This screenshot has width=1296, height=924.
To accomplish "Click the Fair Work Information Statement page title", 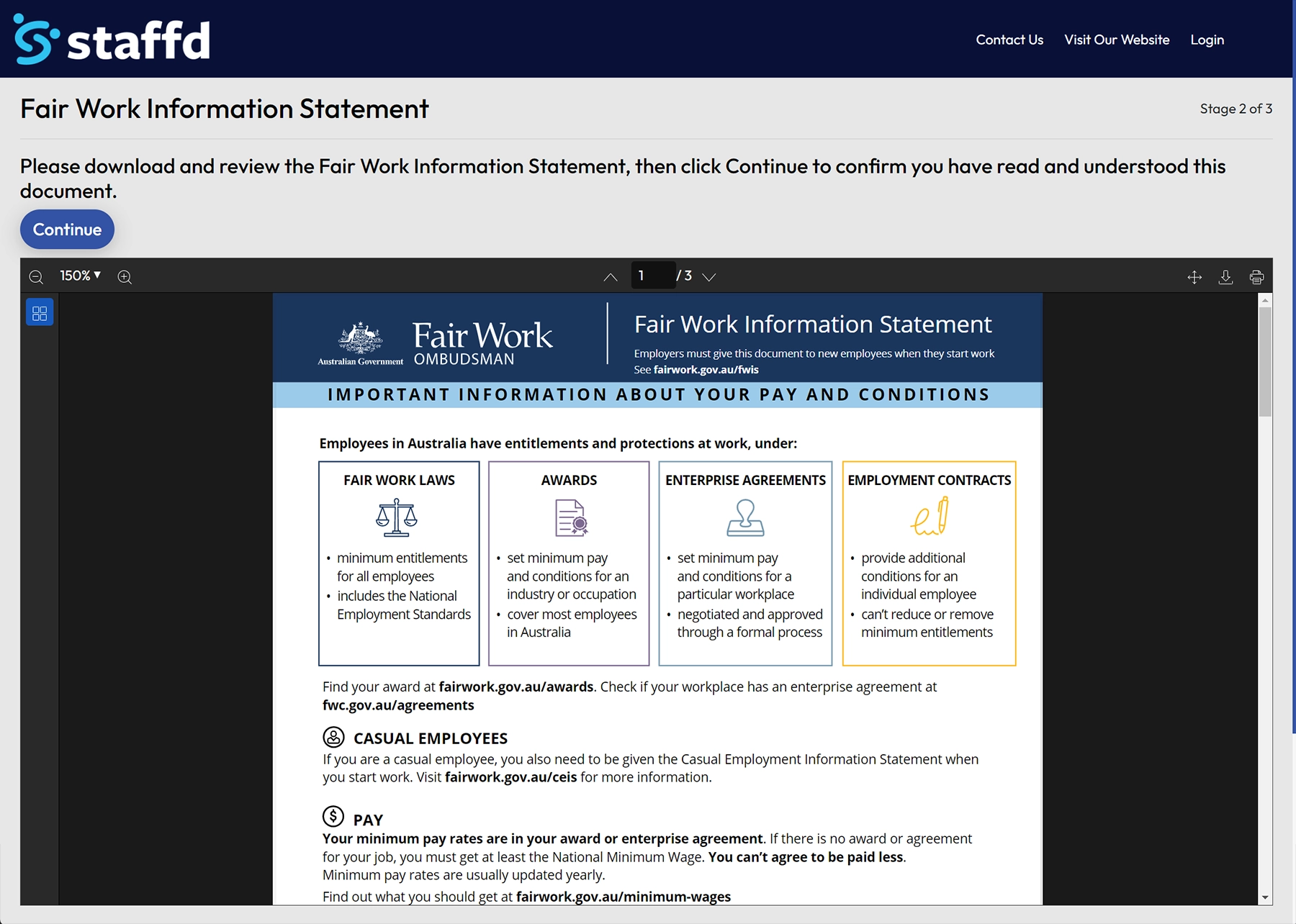I will pos(225,109).
